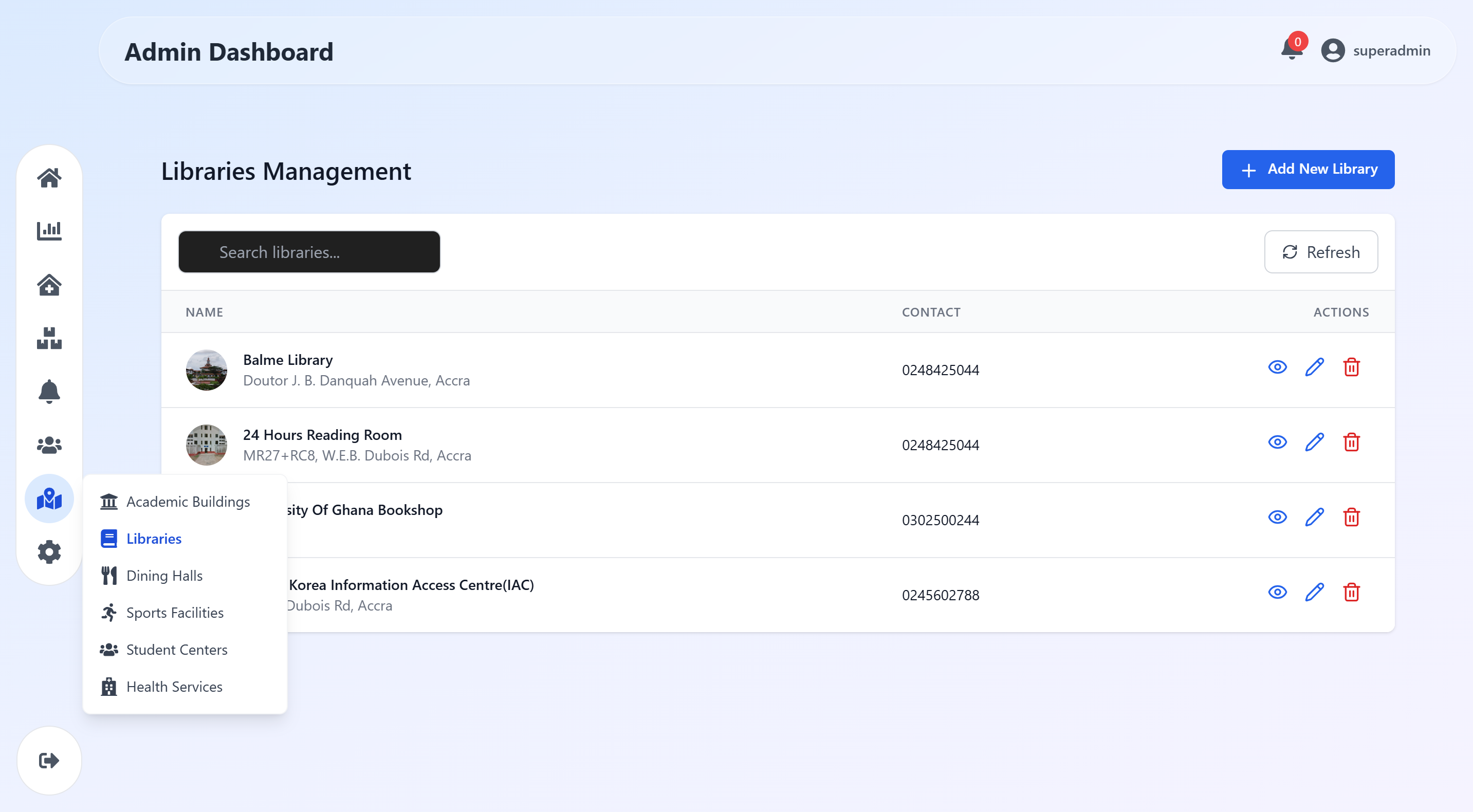View University Of Ghana Bookshop details
This screenshot has height=812, width=1473.
coord(1277,517)
